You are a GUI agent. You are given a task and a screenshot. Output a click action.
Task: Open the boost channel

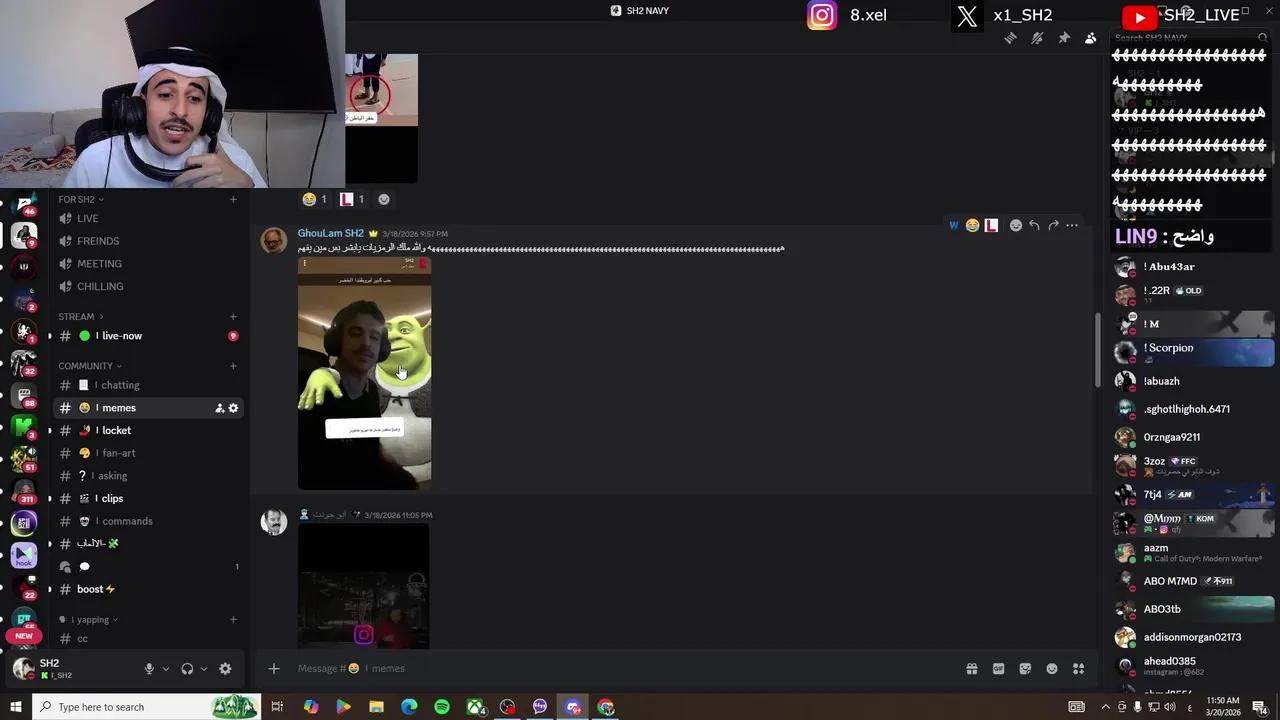coord(148,589)
